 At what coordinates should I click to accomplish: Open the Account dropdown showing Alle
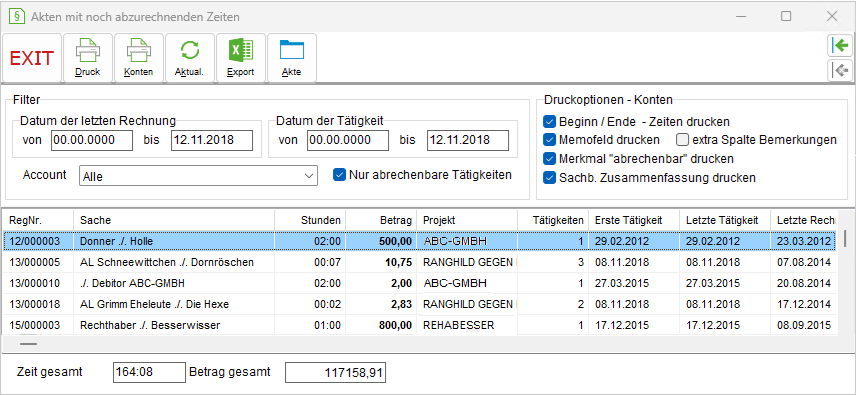point(198,176)
